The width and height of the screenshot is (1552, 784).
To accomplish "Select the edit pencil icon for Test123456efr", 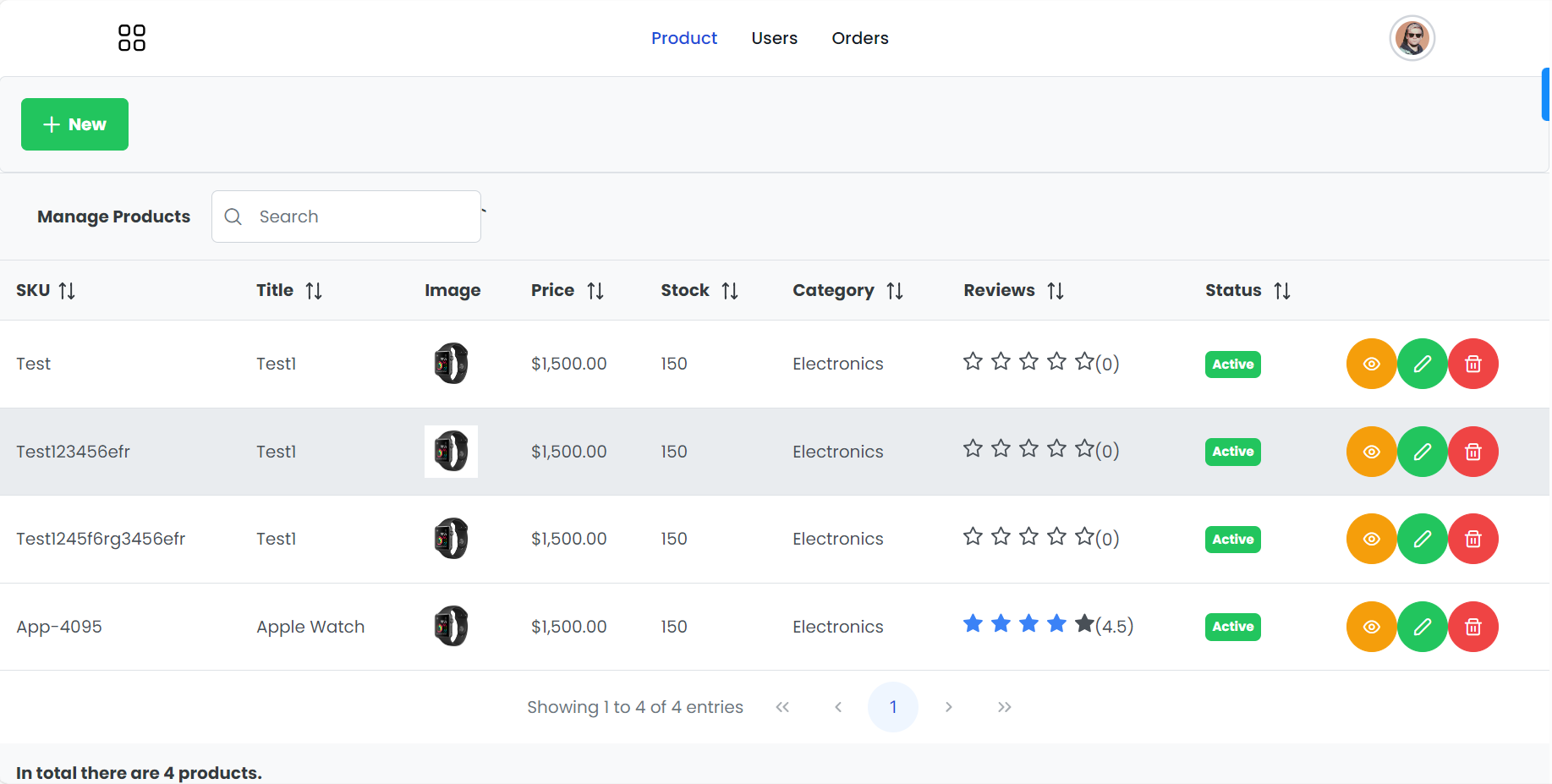I will (x=1422, y=452).
